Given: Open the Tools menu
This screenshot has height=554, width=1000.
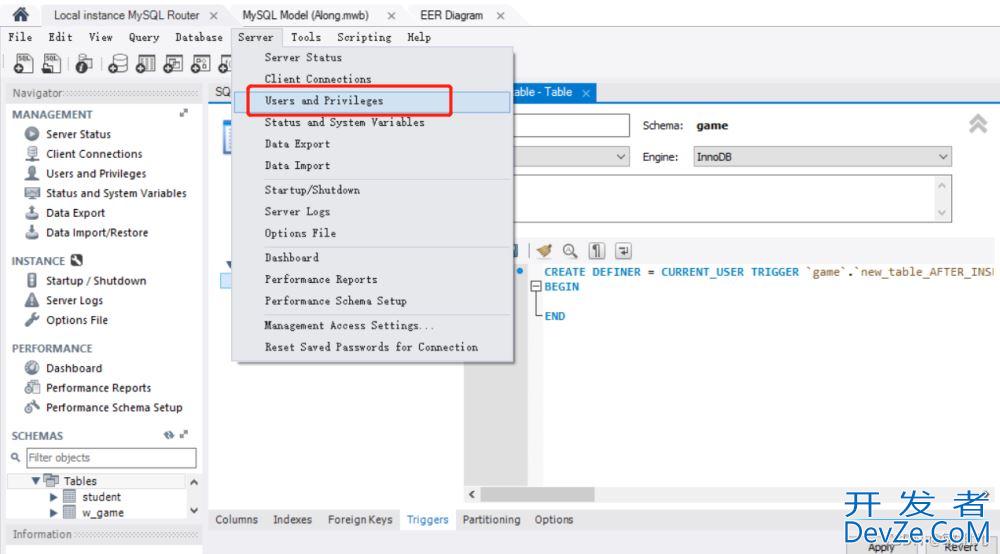Looking at the screenshot, I should tap(306, 37).
